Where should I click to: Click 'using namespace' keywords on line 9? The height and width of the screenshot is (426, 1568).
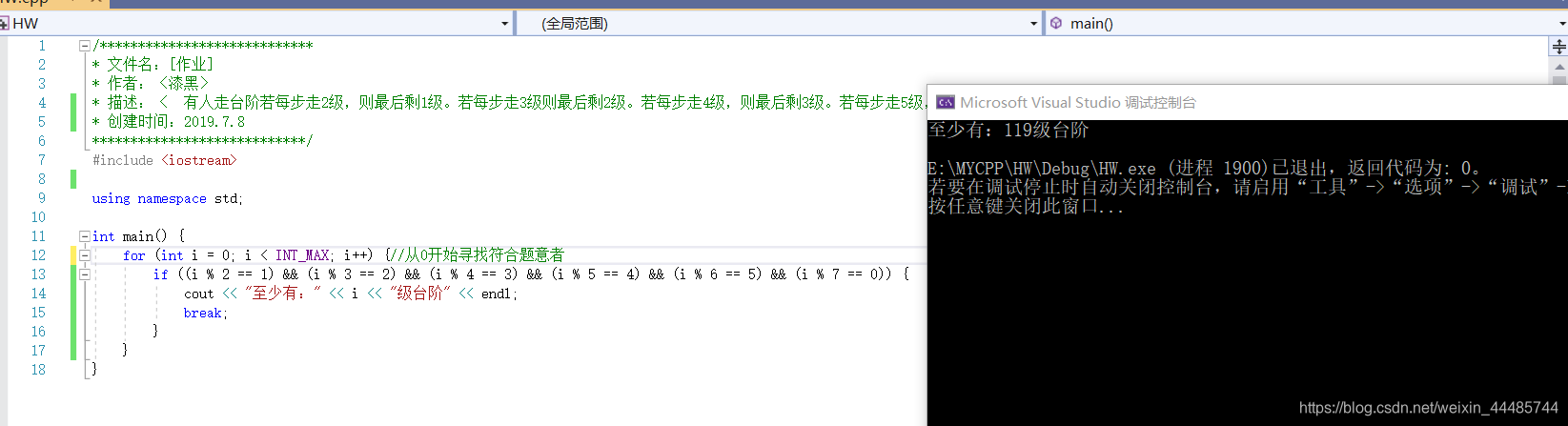tap(150, 198)
